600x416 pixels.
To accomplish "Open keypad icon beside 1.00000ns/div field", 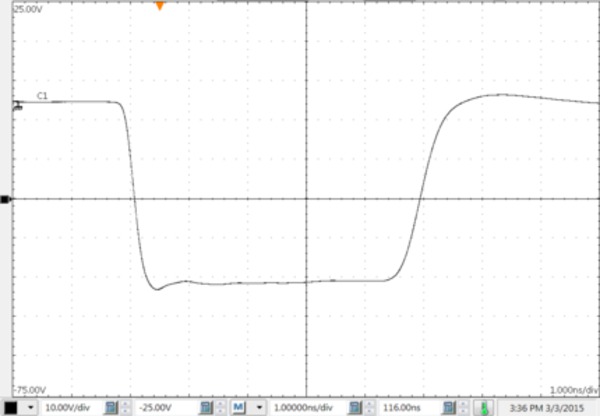I will (355, 408).
